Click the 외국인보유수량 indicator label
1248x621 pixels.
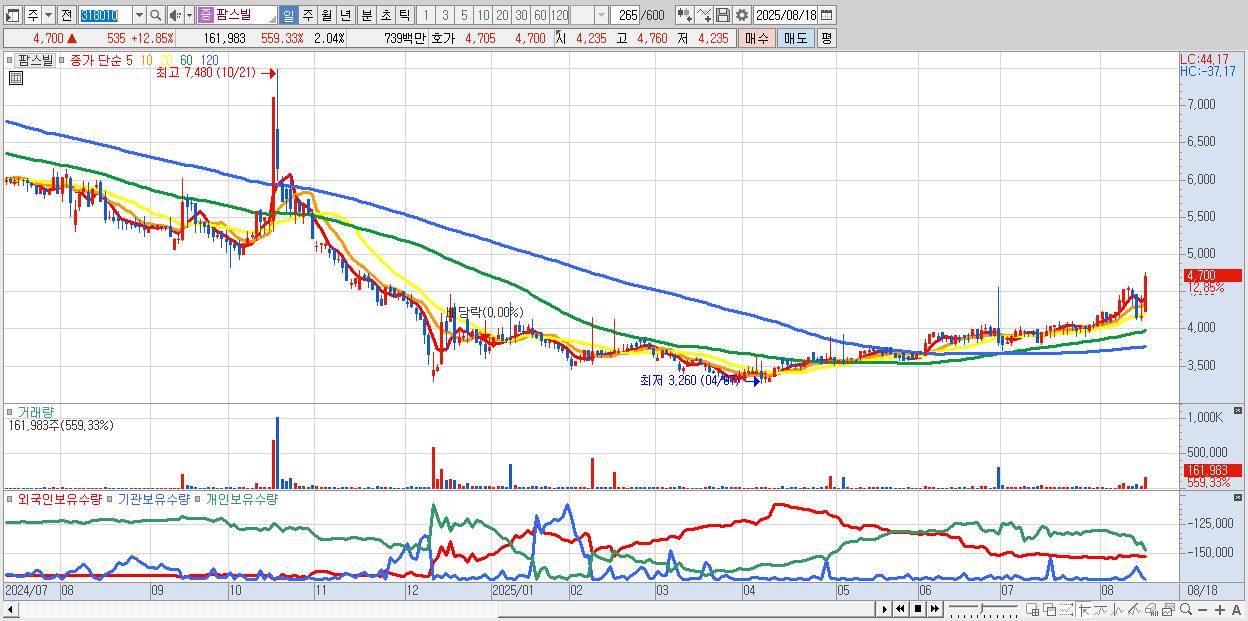point(59,497)
